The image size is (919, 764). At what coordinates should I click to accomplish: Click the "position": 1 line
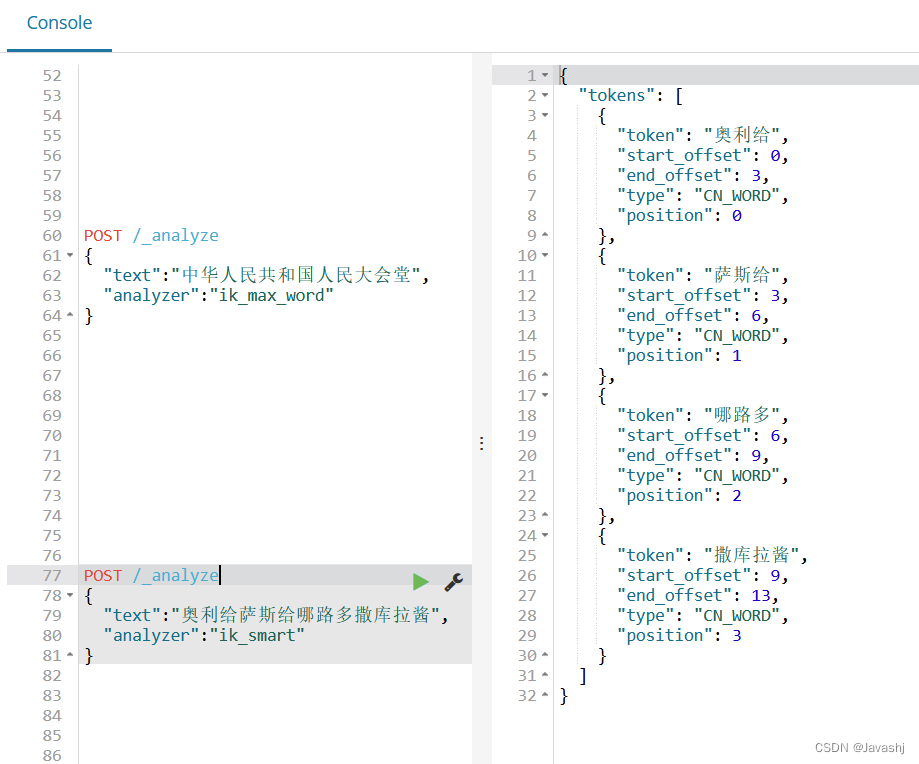tap(679, 356)
